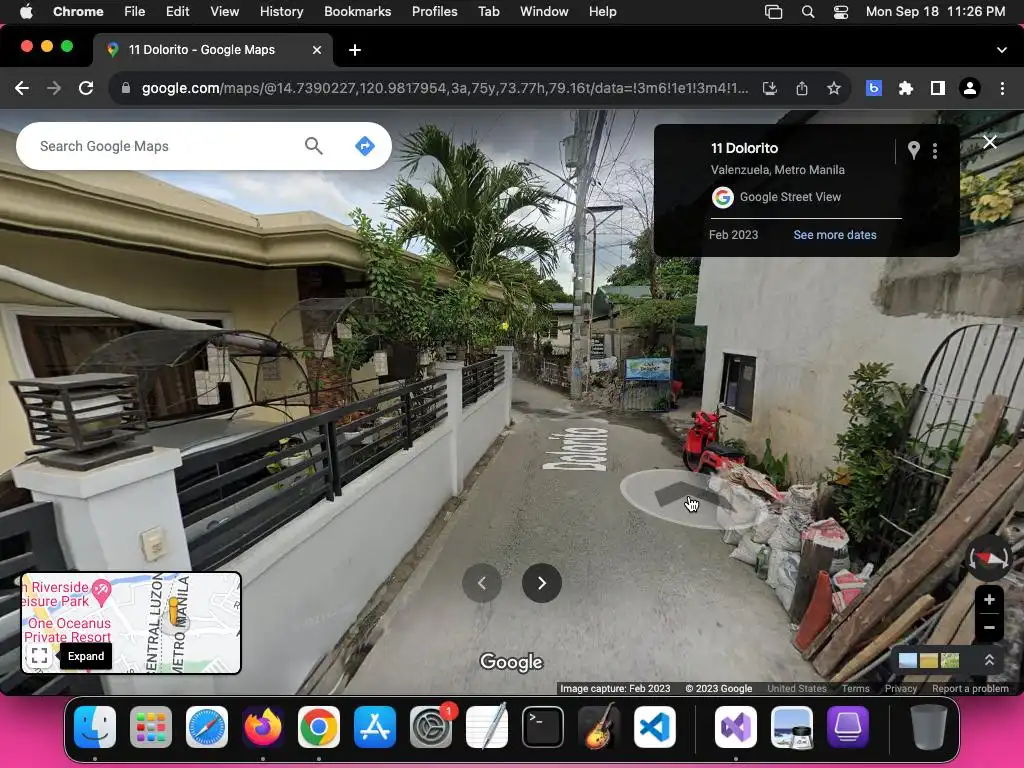This screenshot has width=1024, height=768.
Task: Click the Terms link in footer
Action: coord(855,688)
